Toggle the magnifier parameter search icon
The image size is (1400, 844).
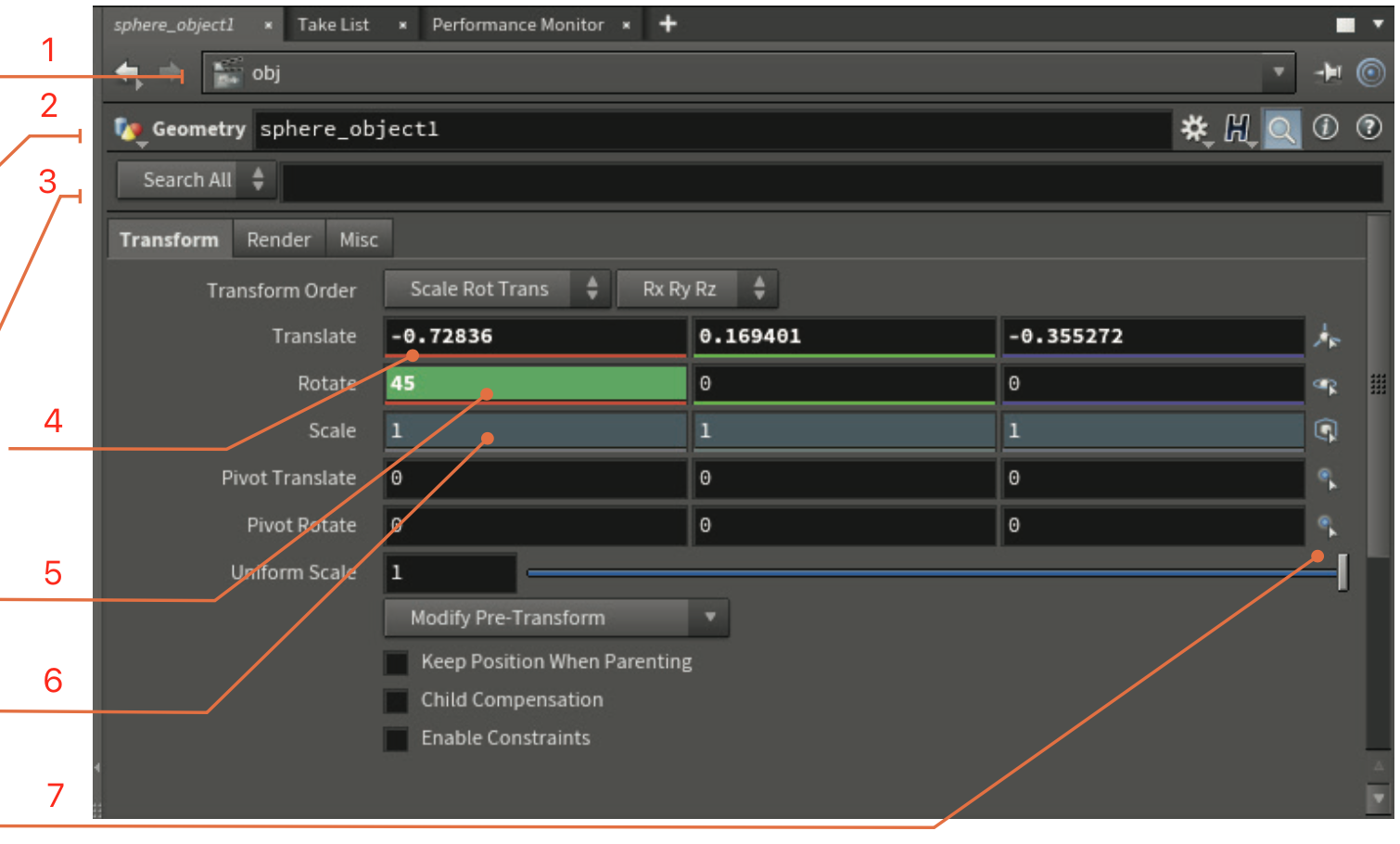pyautogui.click(x=1281, y=129)
